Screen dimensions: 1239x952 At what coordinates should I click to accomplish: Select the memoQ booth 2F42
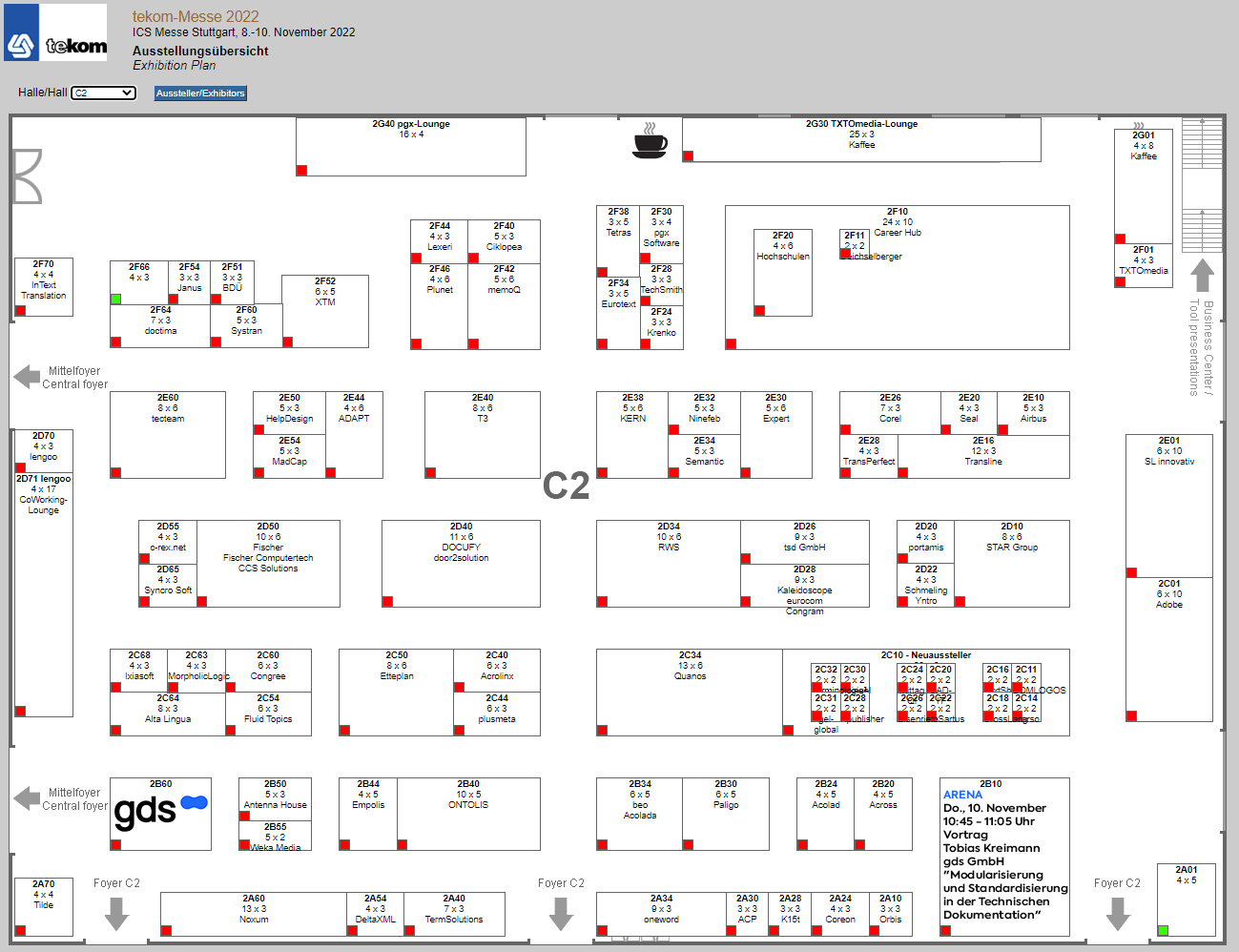505,306
